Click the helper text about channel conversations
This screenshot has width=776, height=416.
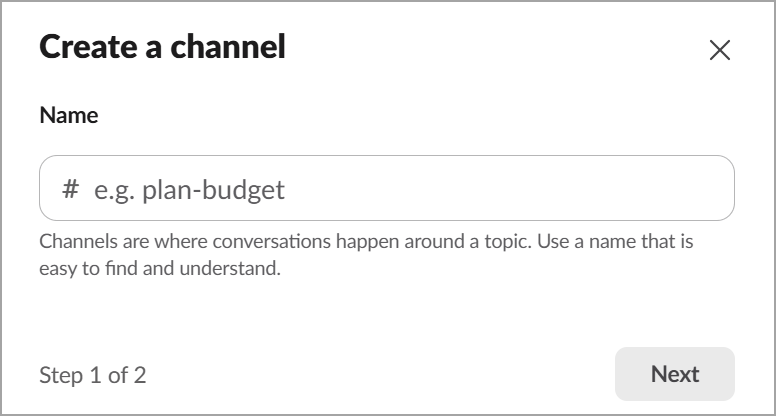click(366, 242)
